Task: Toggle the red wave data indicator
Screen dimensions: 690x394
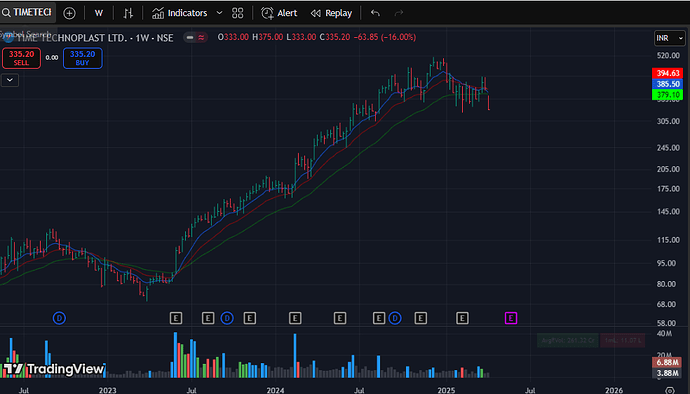Action: (x=201, y=37)
